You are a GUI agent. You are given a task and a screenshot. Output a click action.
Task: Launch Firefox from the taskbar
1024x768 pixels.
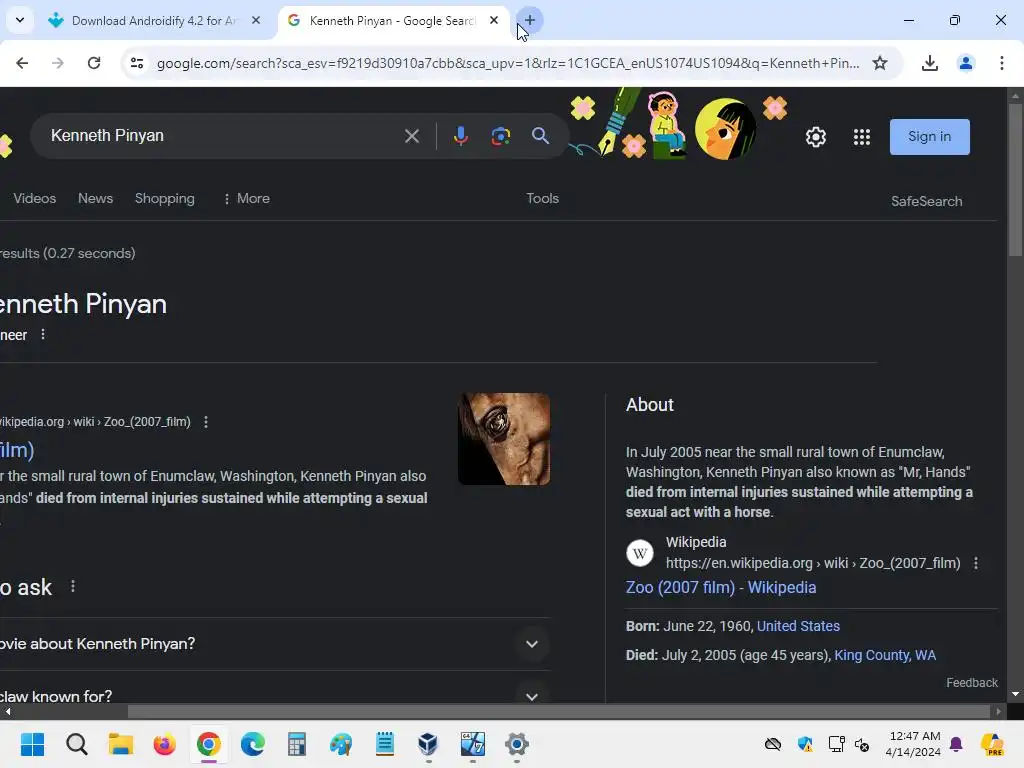[x=165, y=744]
